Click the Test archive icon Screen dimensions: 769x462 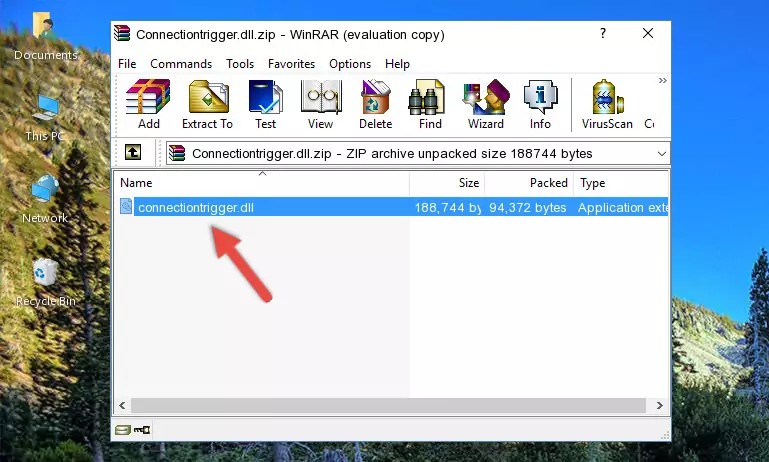pyautogui.click(x=265, y=104)
